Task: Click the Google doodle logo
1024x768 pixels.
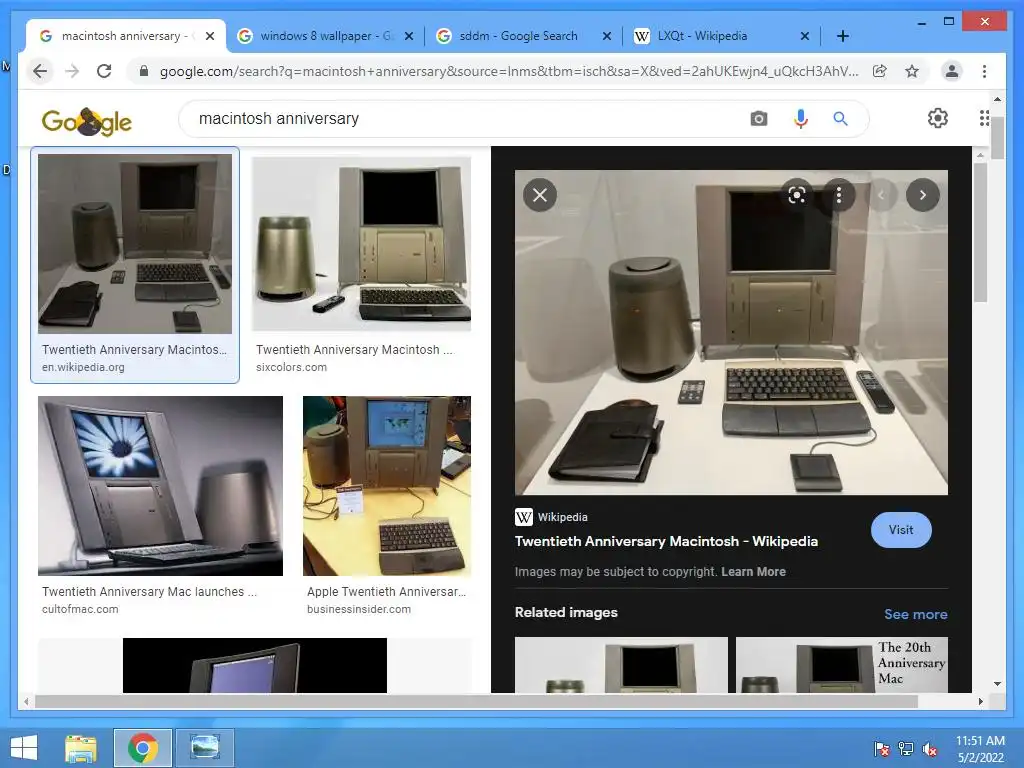Action: (x=86, y=121)
